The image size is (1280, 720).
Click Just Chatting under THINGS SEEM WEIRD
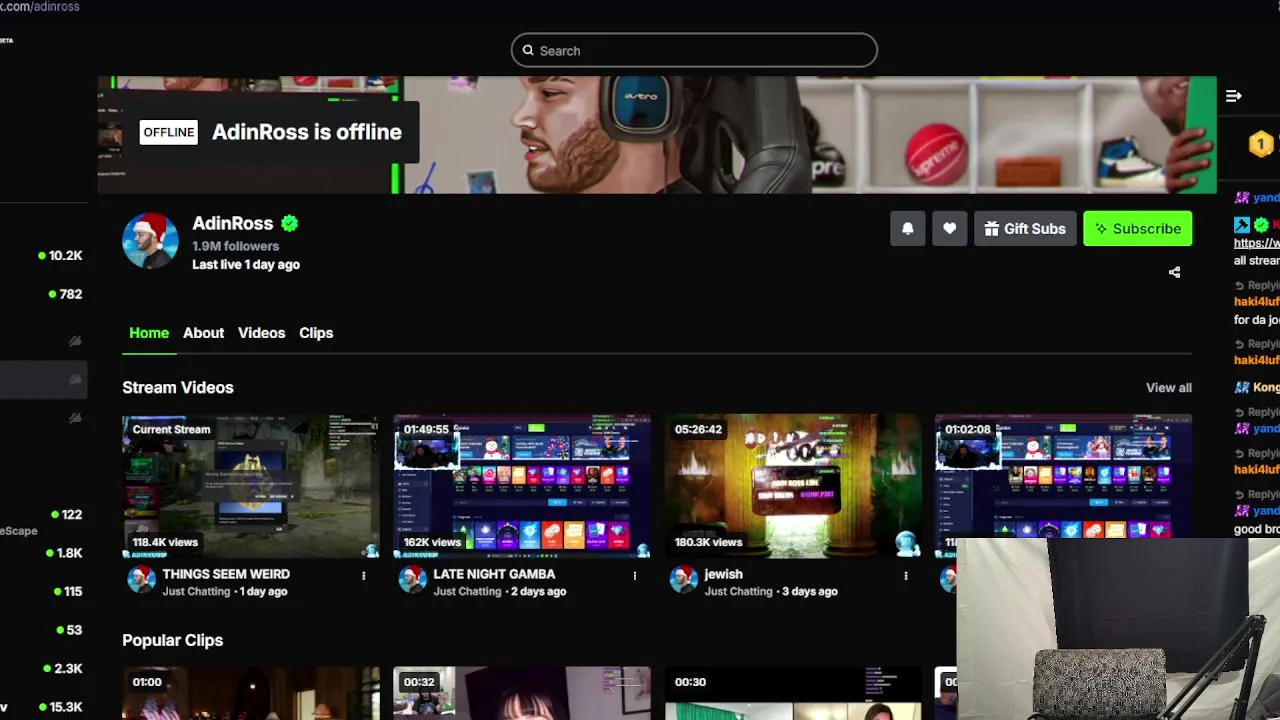196,592
